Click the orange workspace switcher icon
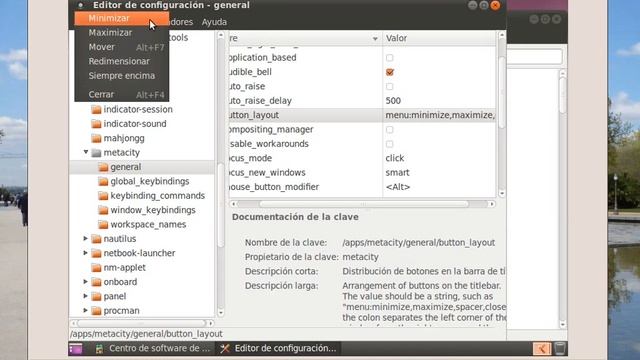The width and height of the screenshot is (640, 360). pyautogui.click(x=542, y=349)
